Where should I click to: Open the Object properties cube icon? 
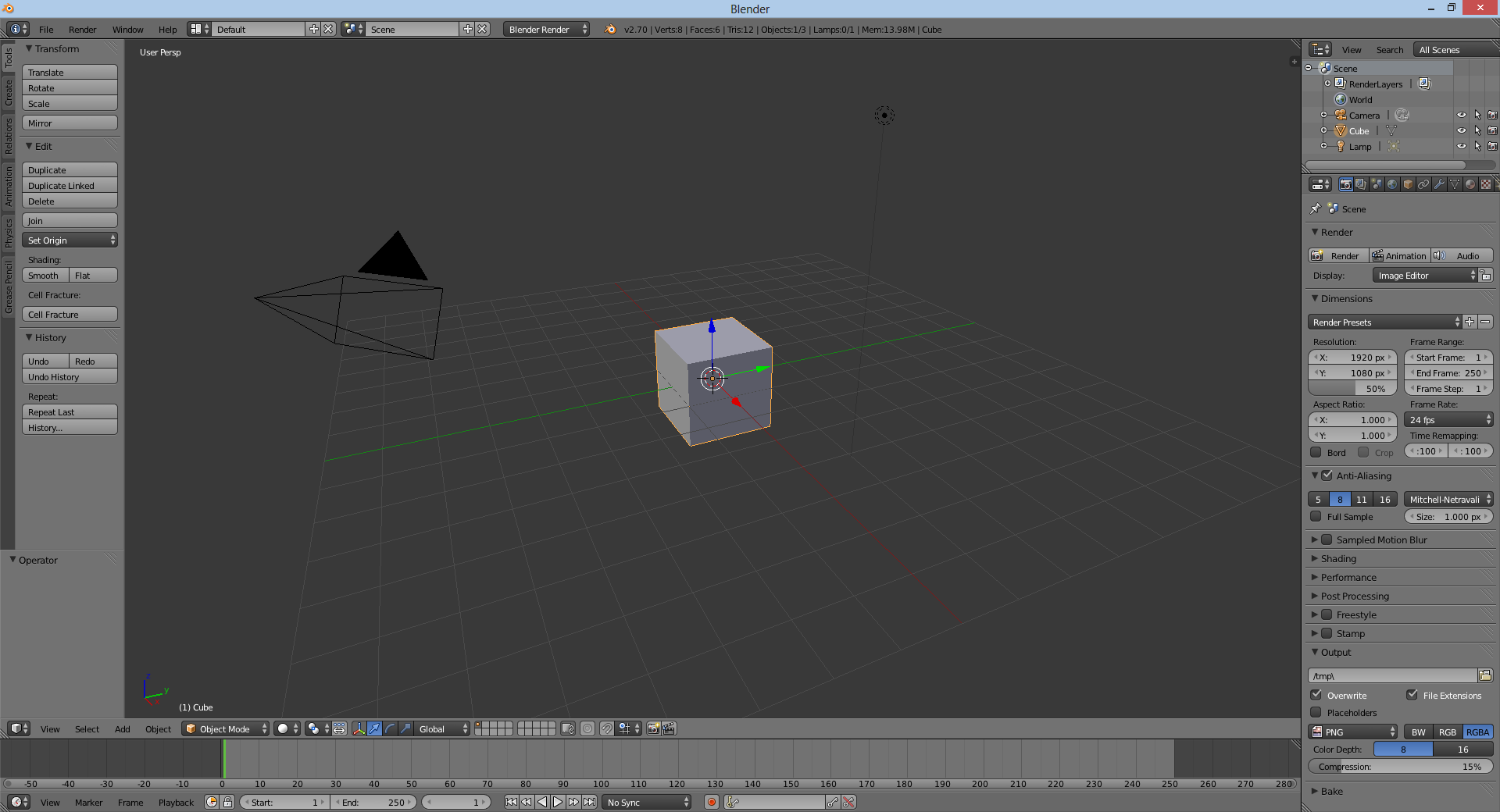point(1408,184)
